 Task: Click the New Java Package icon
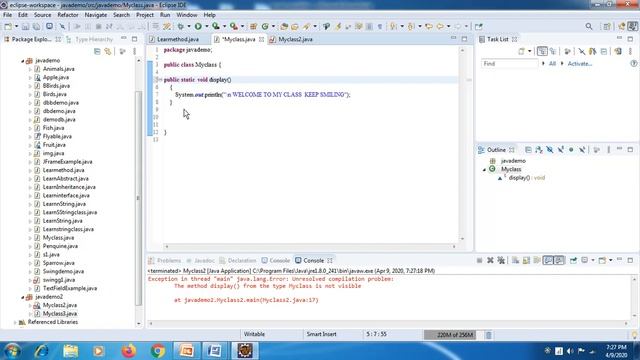pyautogui.click(x=253, y=26)
